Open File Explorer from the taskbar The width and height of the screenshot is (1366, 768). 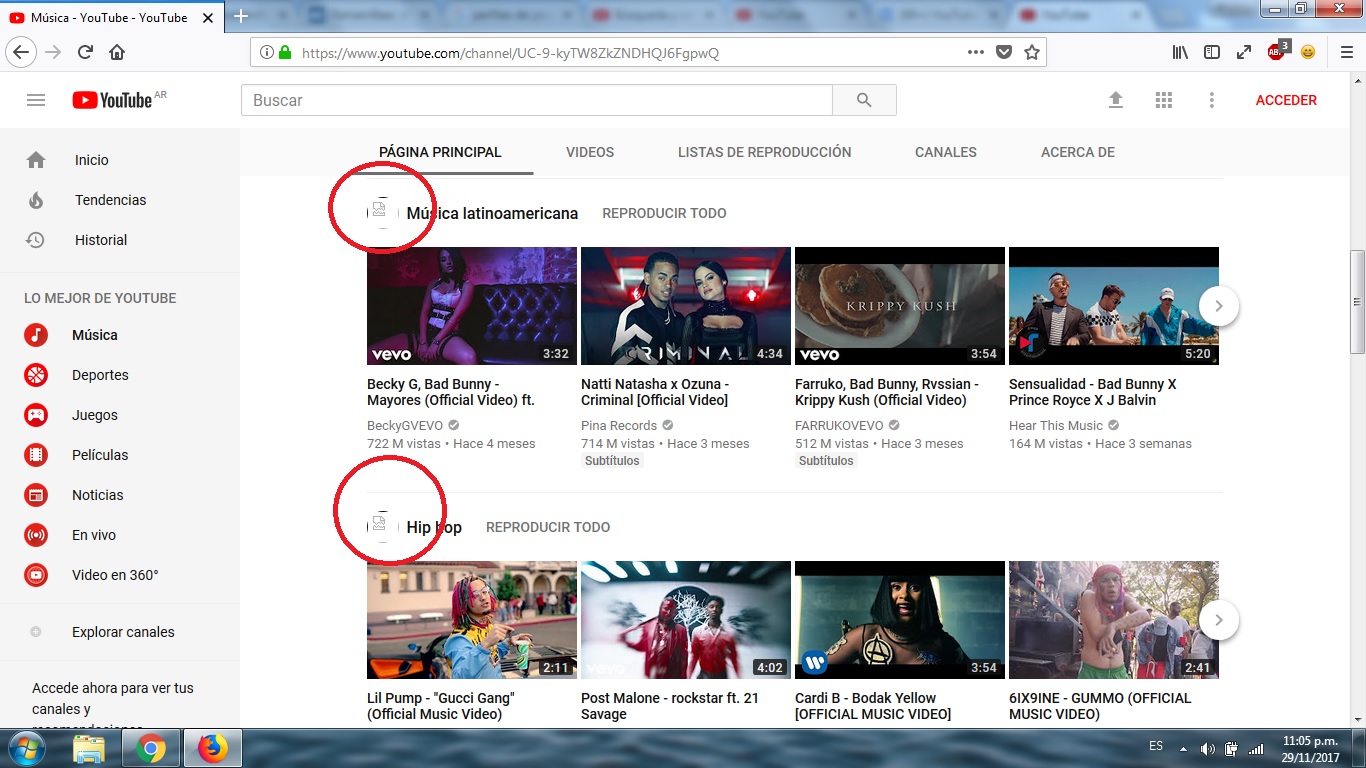point(89,749)
